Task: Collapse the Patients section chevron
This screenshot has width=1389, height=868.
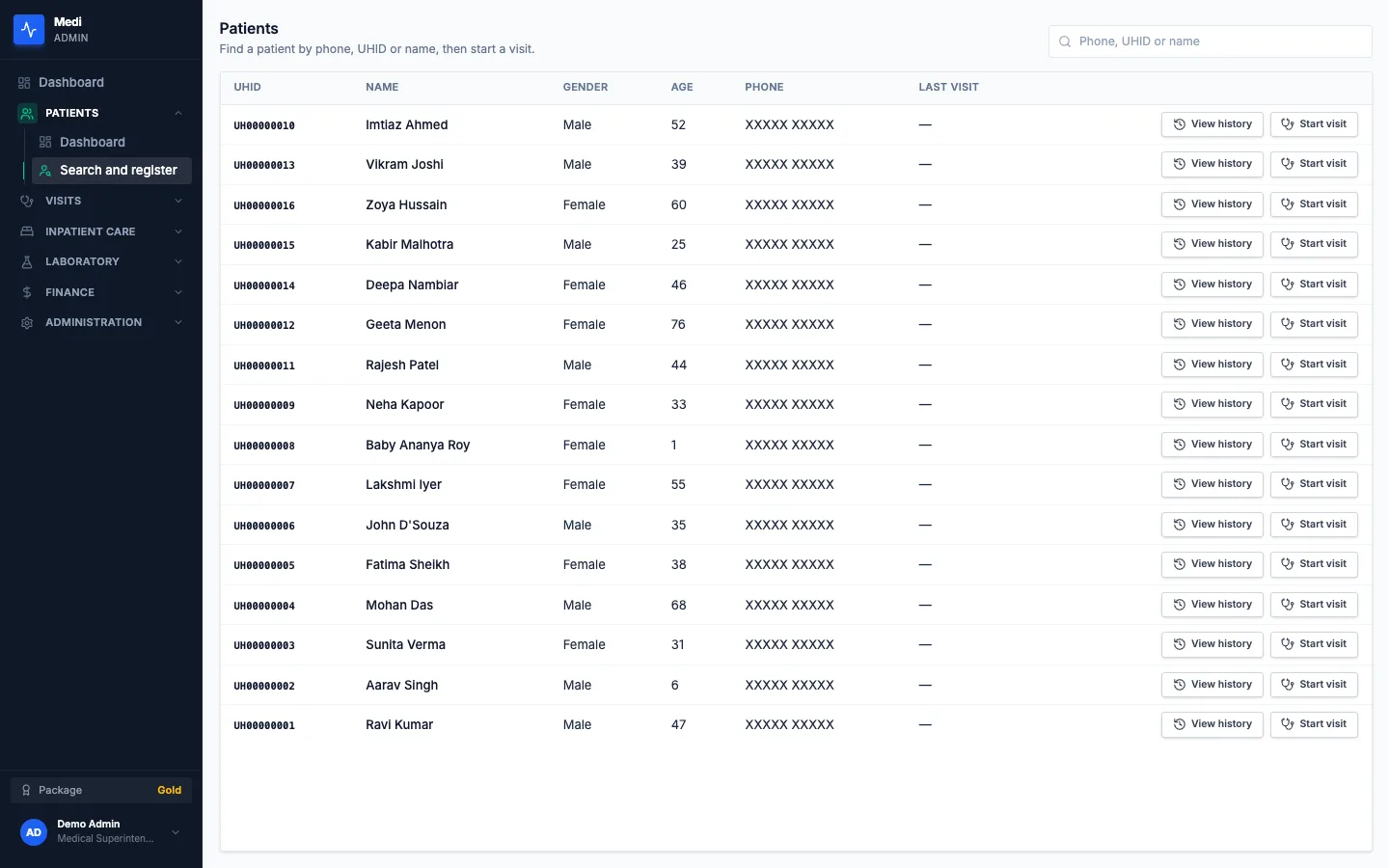Action: tap(178, 113)
